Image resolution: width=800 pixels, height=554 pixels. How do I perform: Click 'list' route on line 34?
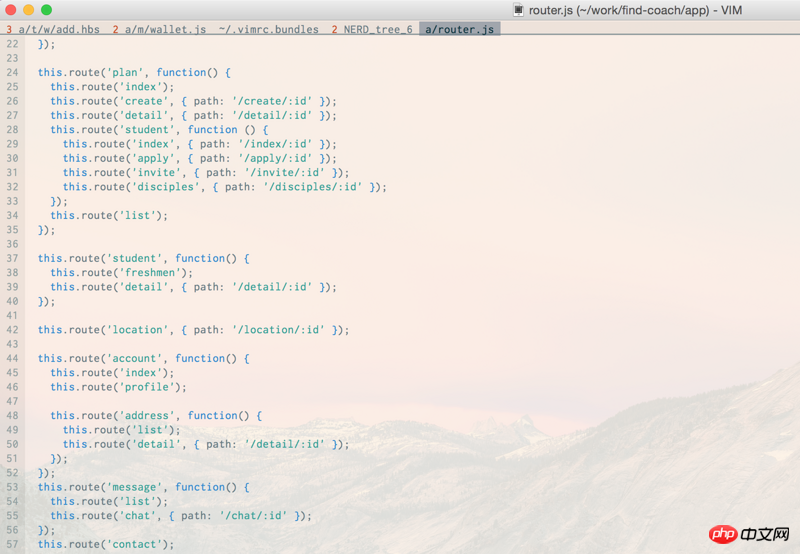point(138,215)
